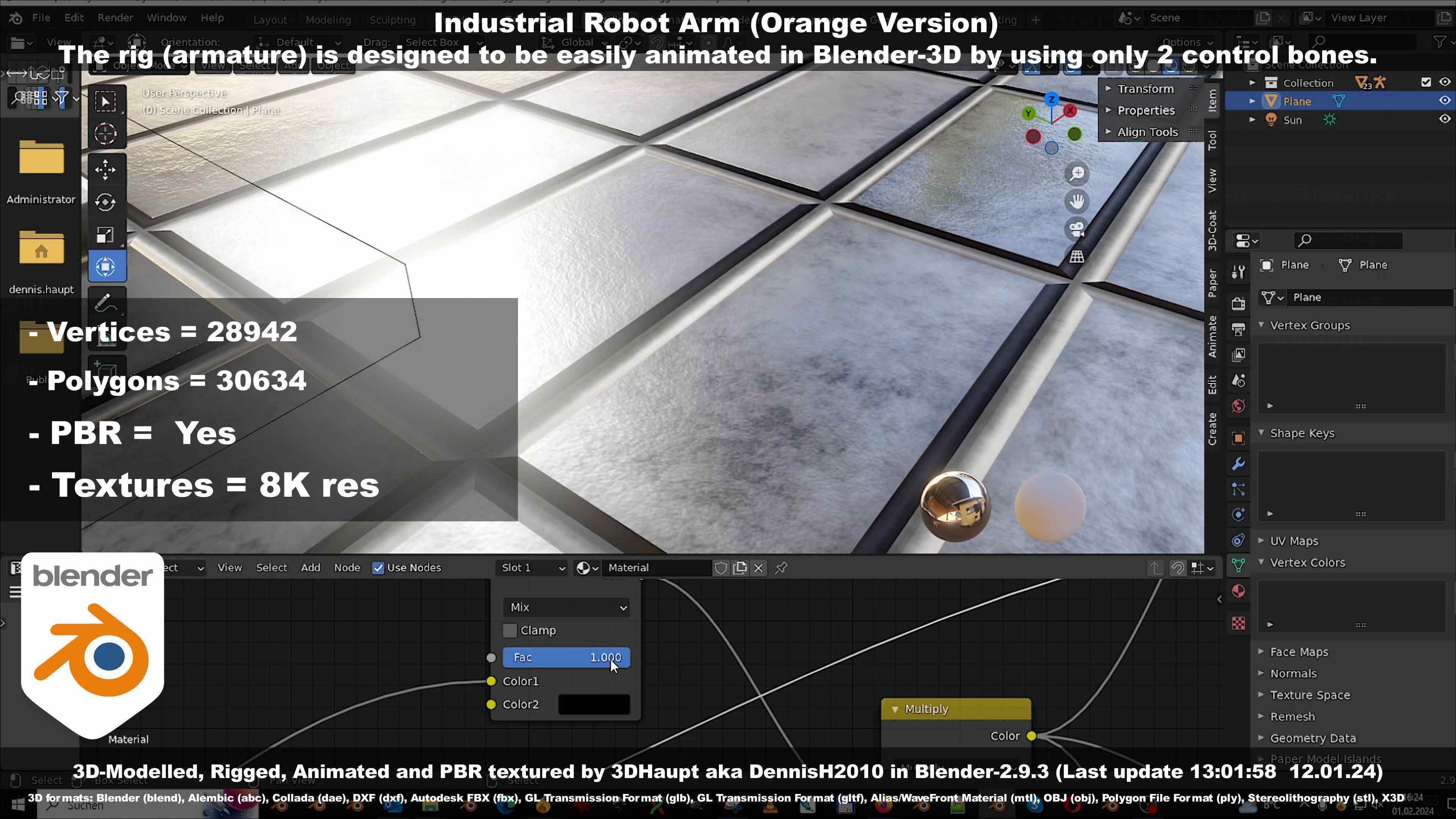Edit the Plane mesh name field

[1369, 297]
